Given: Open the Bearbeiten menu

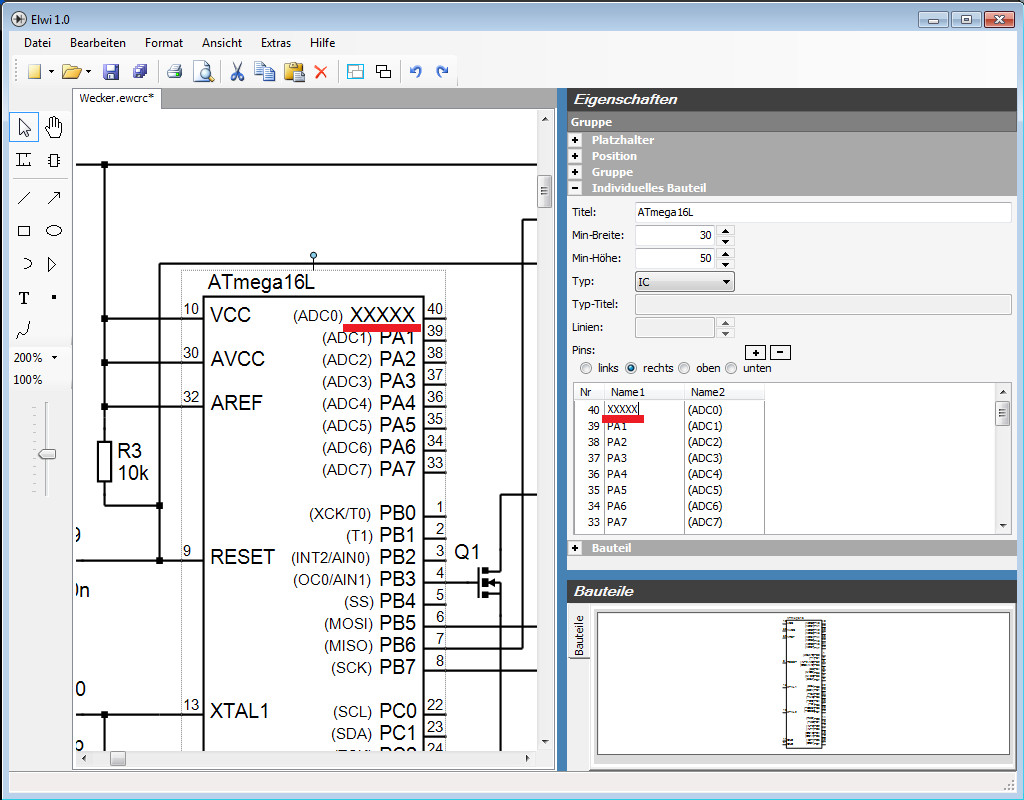Looking at the screenshot, I should (x=98, y=43).
